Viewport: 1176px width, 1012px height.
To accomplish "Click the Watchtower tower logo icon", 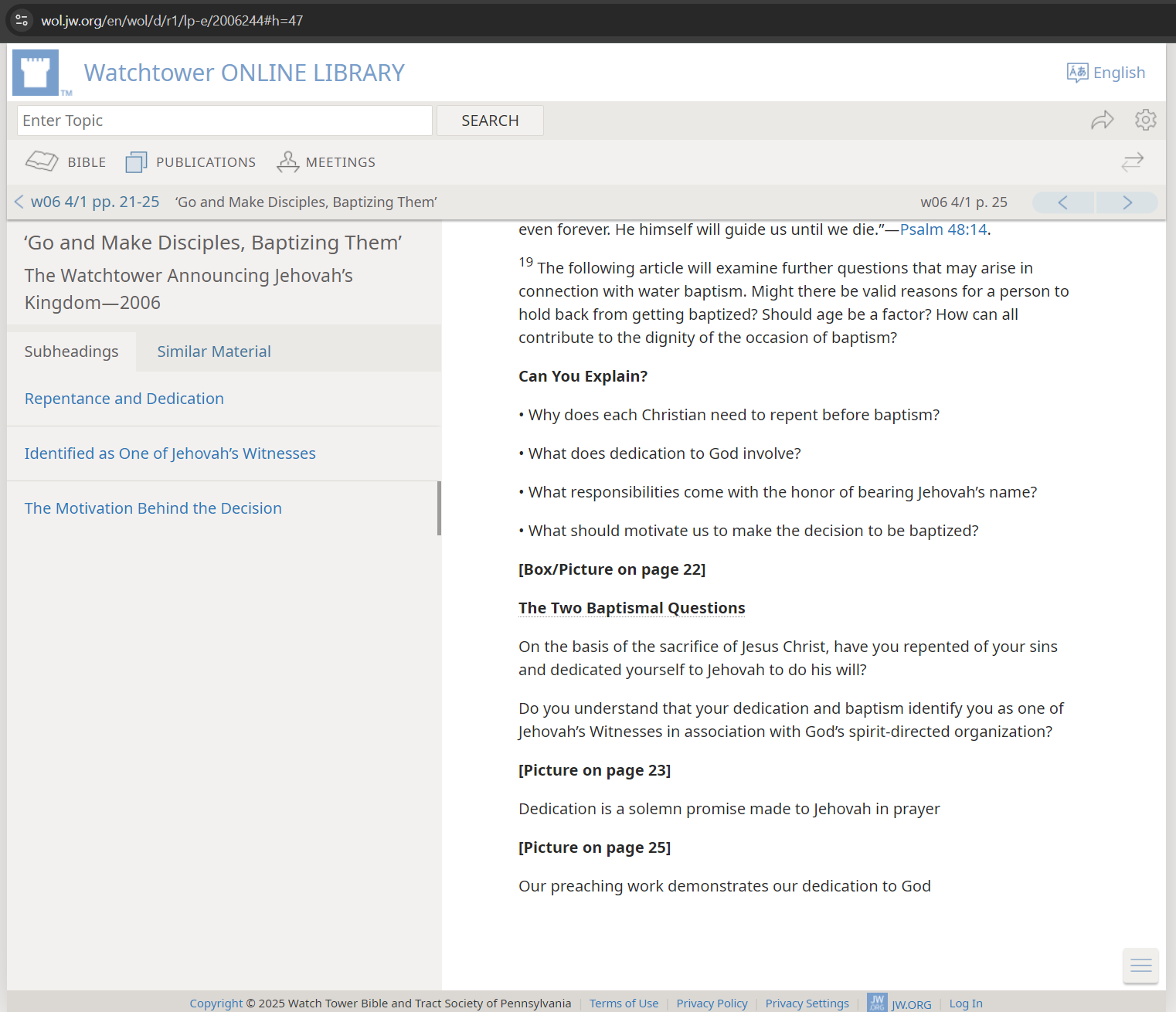I will 36,73.
